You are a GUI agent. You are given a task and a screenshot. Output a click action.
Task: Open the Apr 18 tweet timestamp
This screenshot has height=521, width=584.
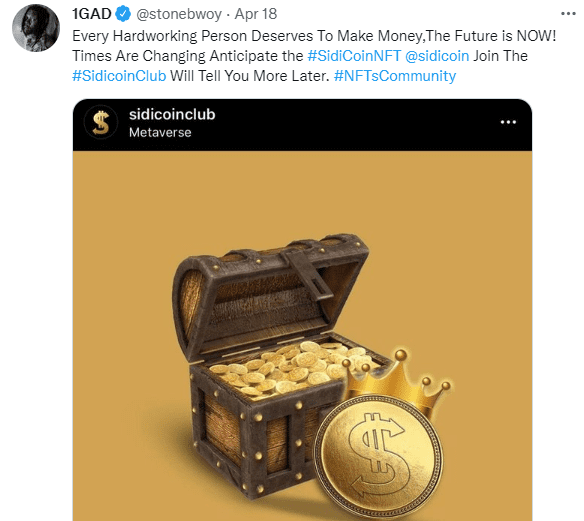tap(256, 14)
